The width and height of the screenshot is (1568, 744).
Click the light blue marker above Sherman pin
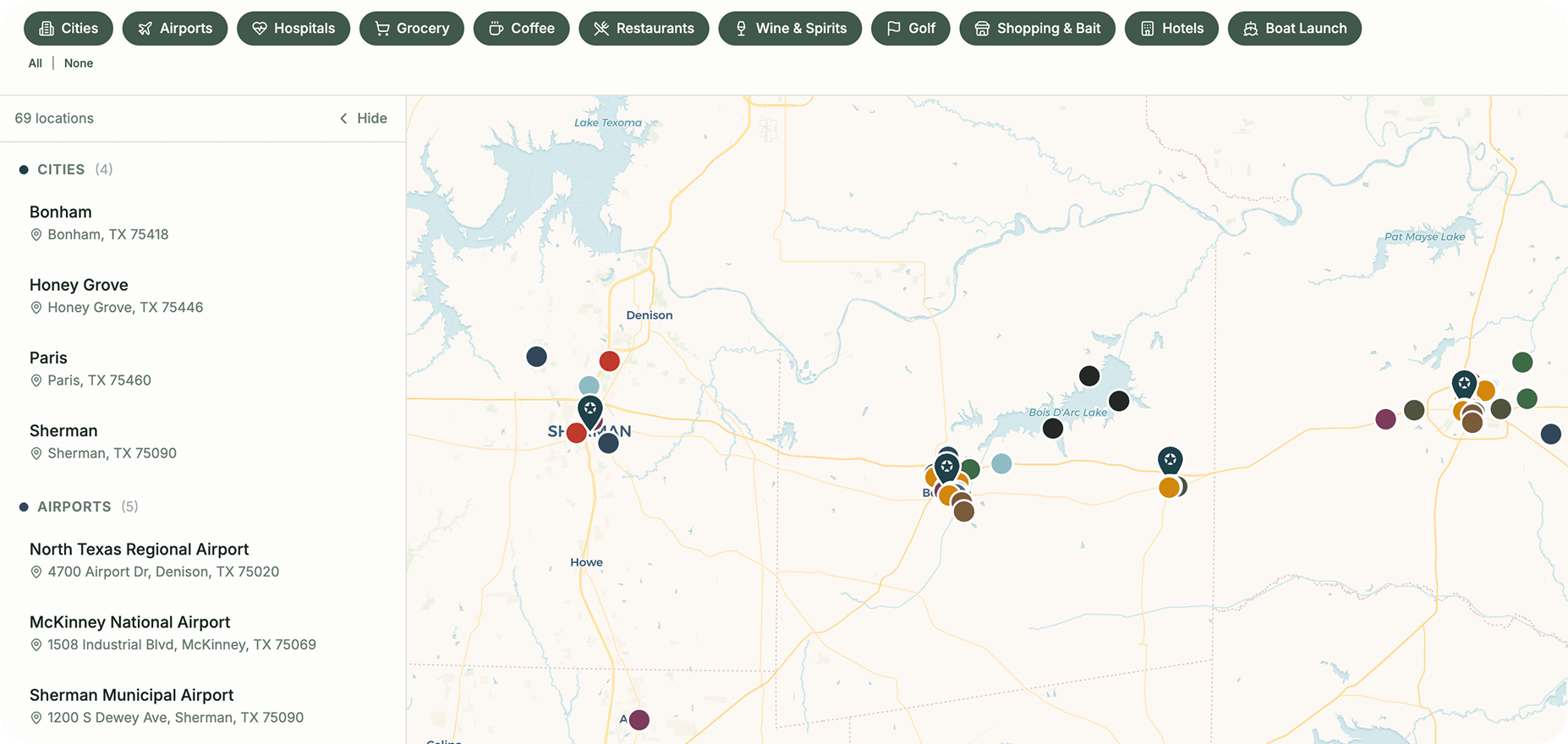tap(589, 386)
